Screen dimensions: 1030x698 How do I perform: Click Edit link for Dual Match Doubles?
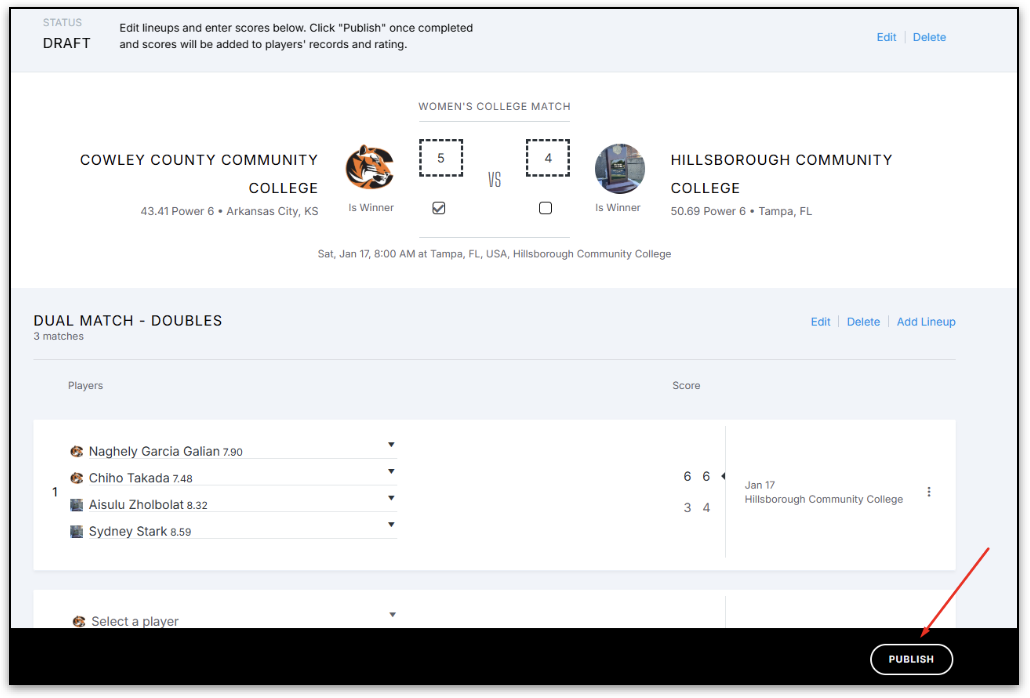[820, 322]
